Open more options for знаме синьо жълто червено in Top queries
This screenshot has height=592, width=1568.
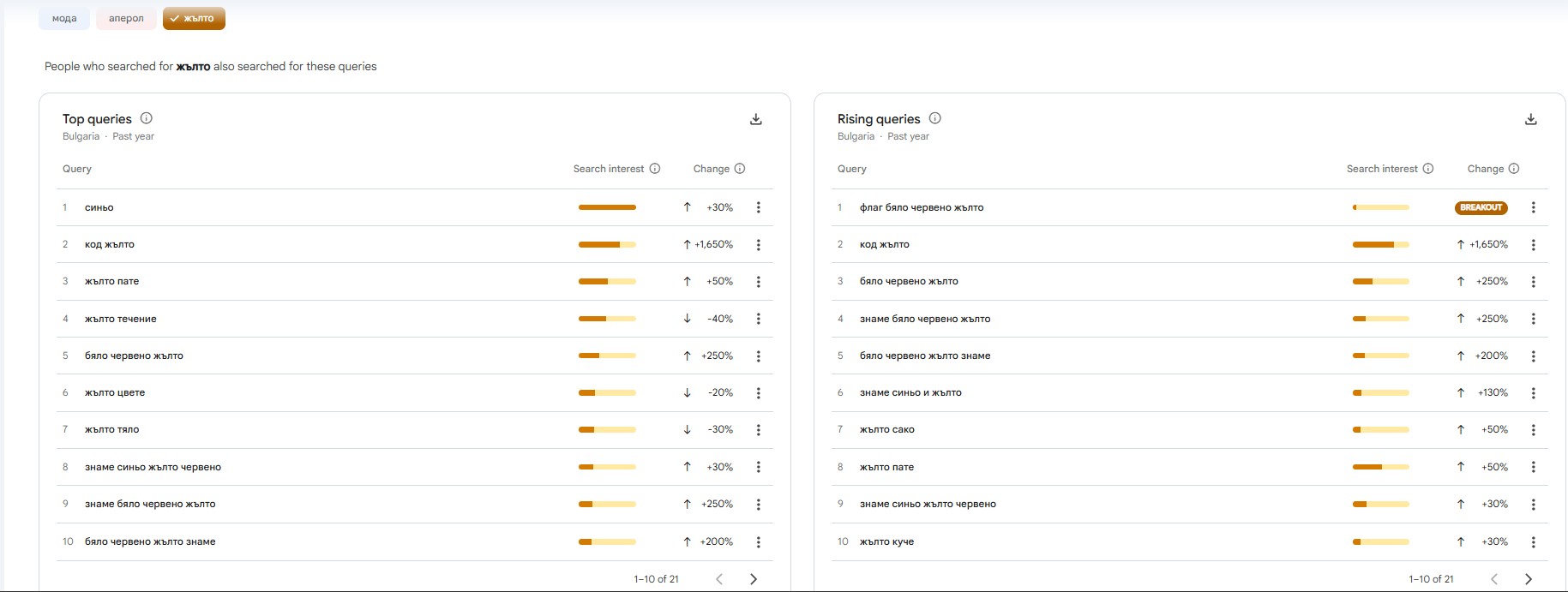[x=758, y=467]
